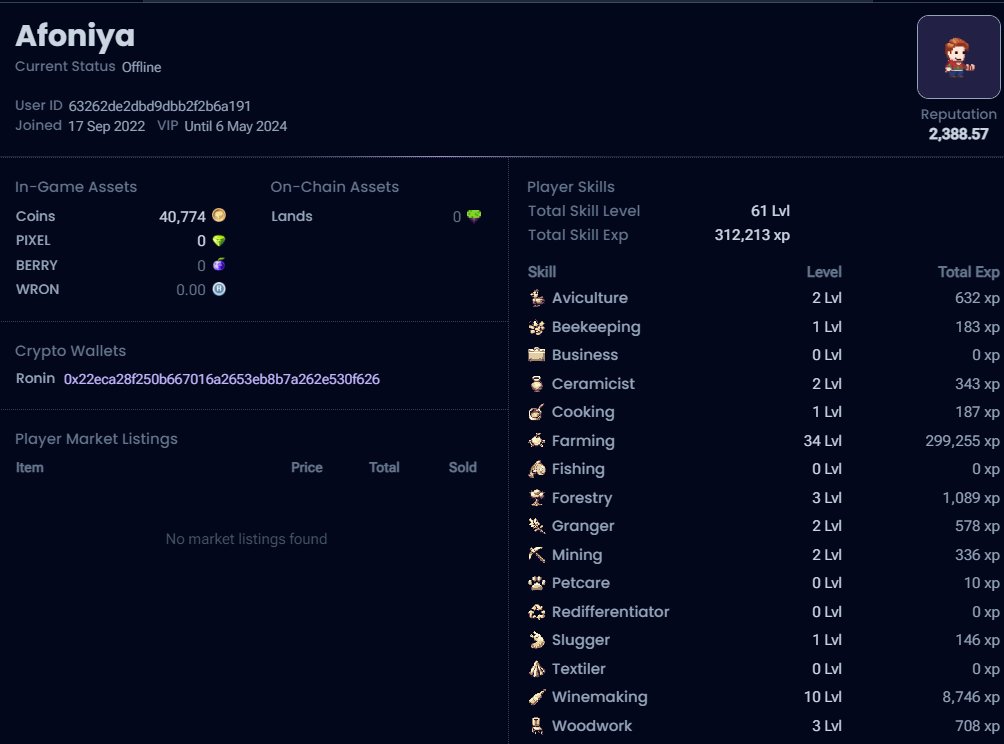This screenshot has width=1004, height=744.
Task: Click the Item column header
Action: click(29, 467)
